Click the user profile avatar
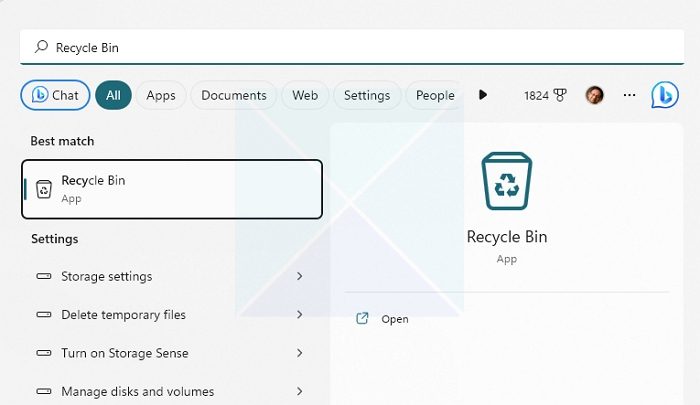The height and width of the screenshot is (405, 700). tap(594, 95)
